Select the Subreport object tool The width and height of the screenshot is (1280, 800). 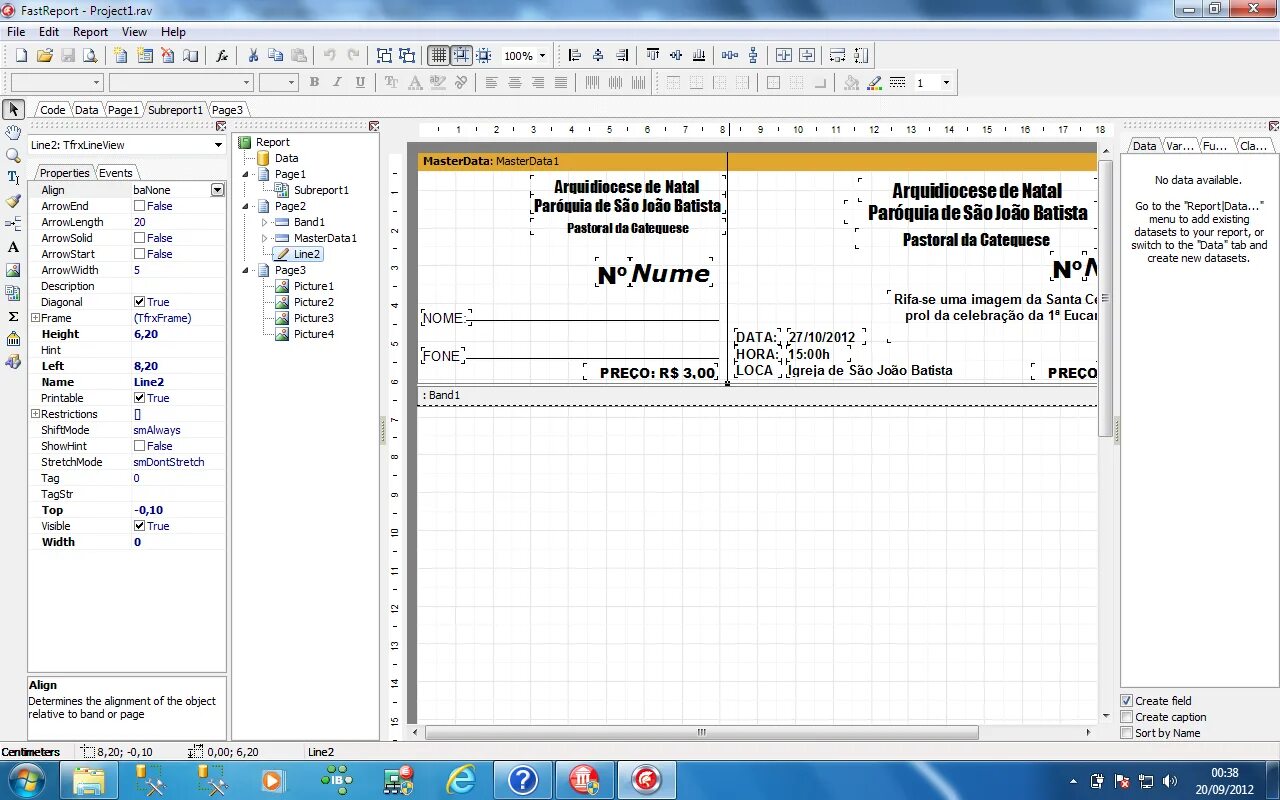(x=13, y=293)
